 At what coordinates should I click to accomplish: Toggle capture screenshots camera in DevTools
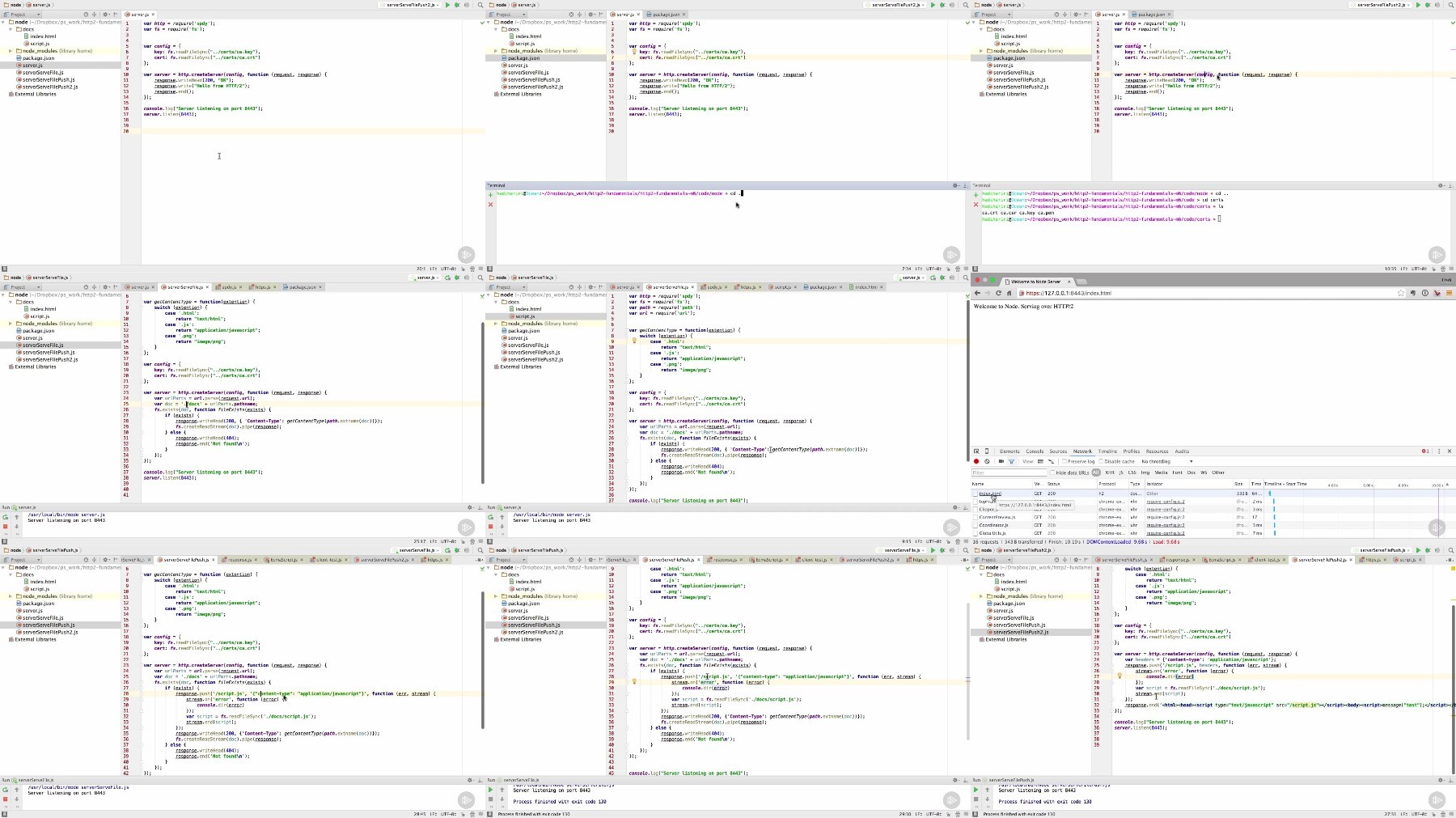[1001, 461]
